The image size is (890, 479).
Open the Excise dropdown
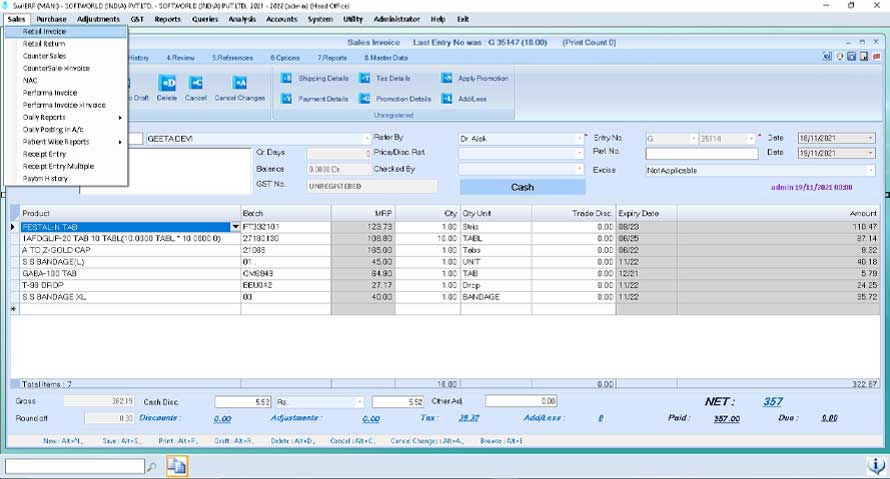click(x=871, y=171)
